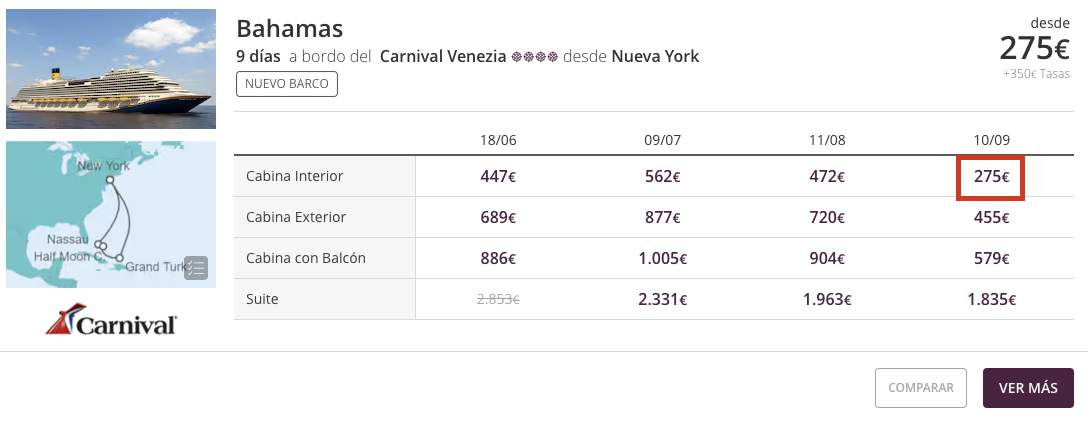The width and height of the screenshot is (1088, 422).
Task: Choose 455€ Cabina Exterior price for 10/09
Action: pos(991,217)
